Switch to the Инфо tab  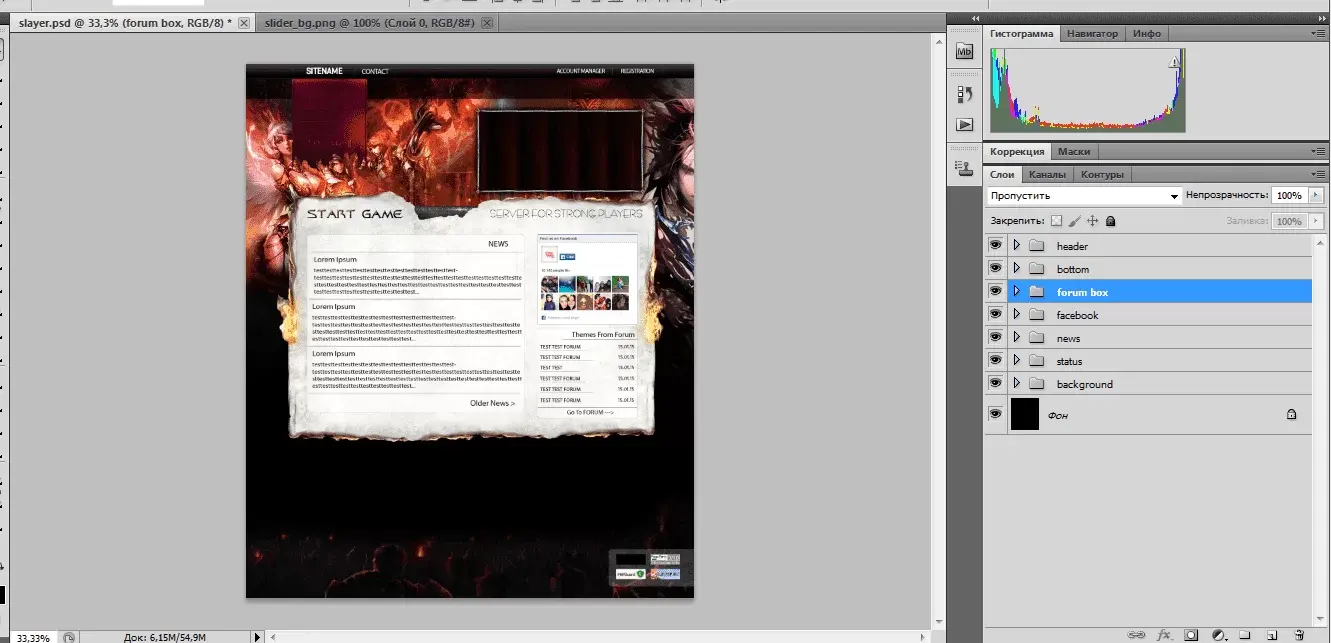click(1147, 34)
